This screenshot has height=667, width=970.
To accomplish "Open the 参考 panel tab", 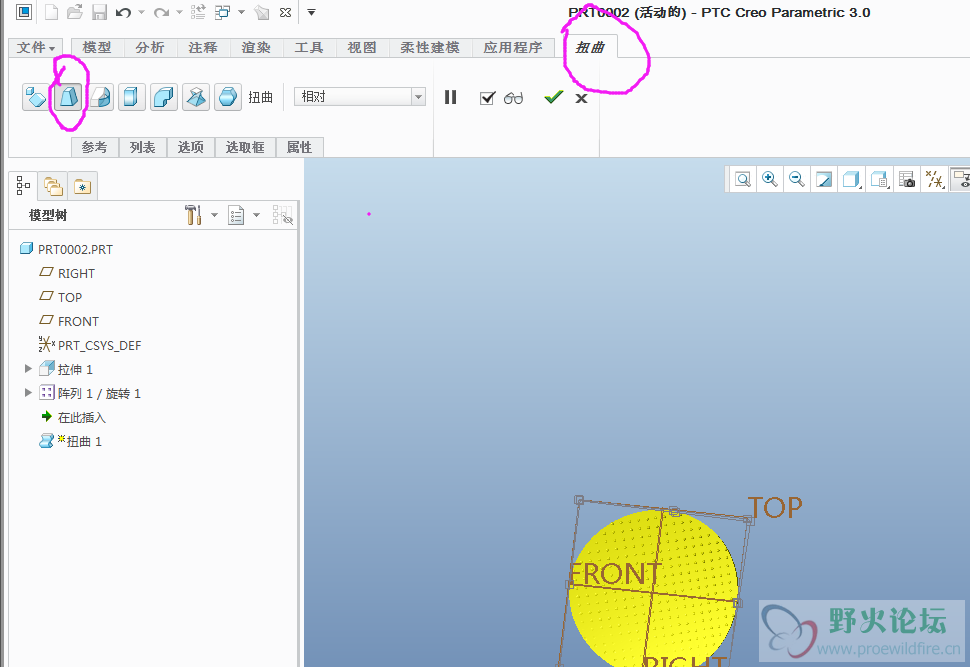I will (x=95, y=147).
